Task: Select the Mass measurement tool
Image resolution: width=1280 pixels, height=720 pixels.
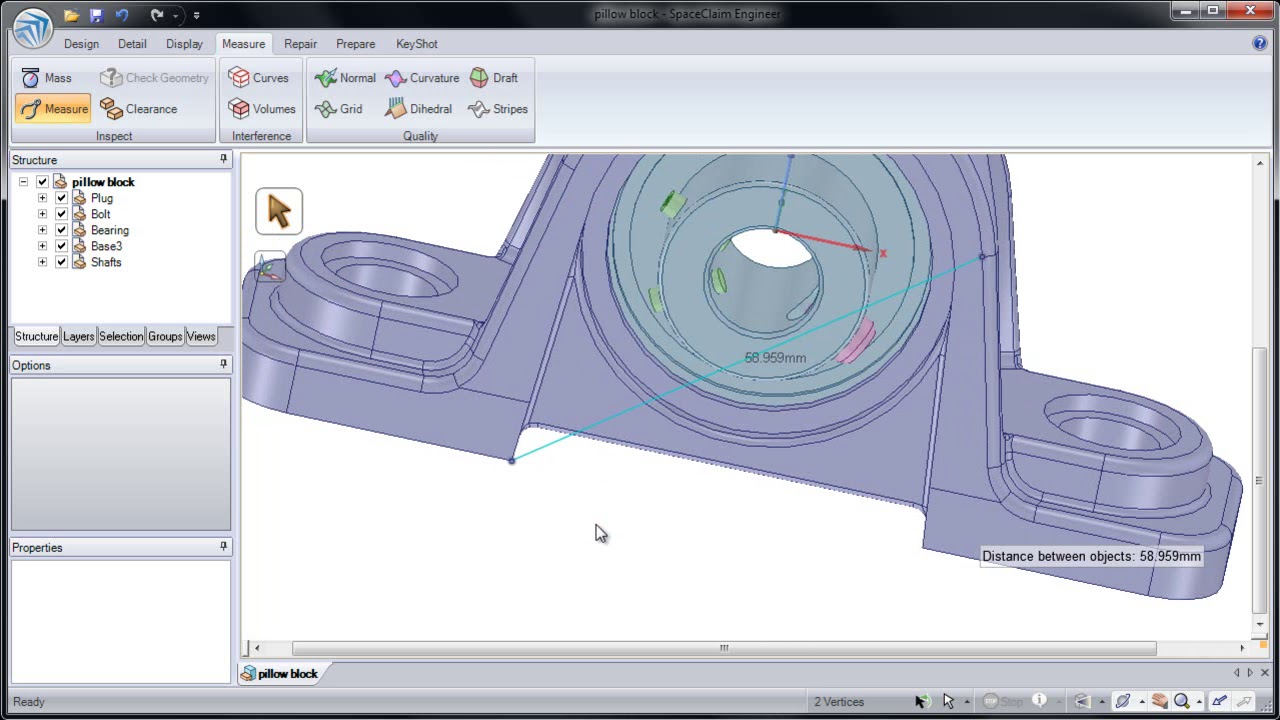Action: point(46,78)
